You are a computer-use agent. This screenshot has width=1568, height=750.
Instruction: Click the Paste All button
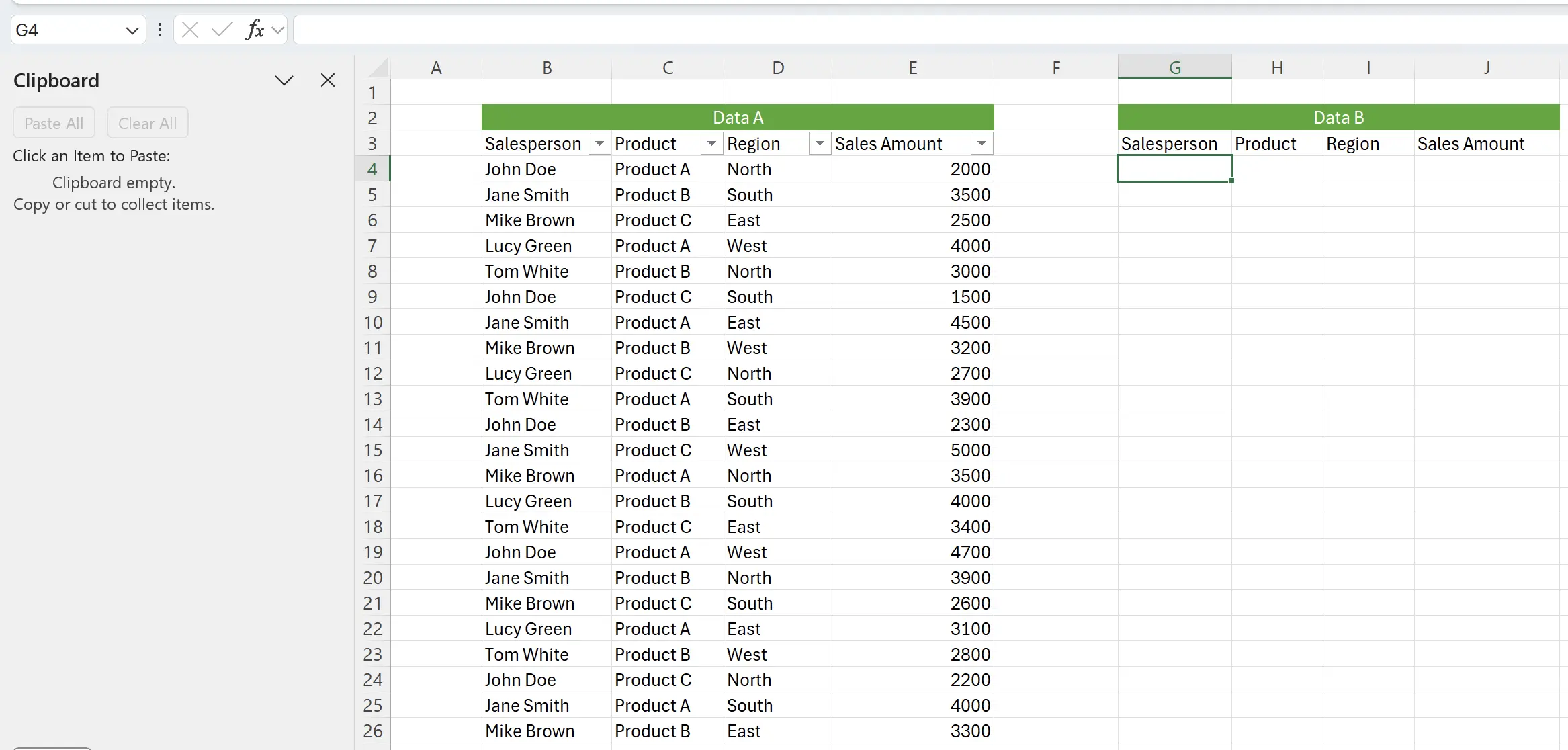54,123
